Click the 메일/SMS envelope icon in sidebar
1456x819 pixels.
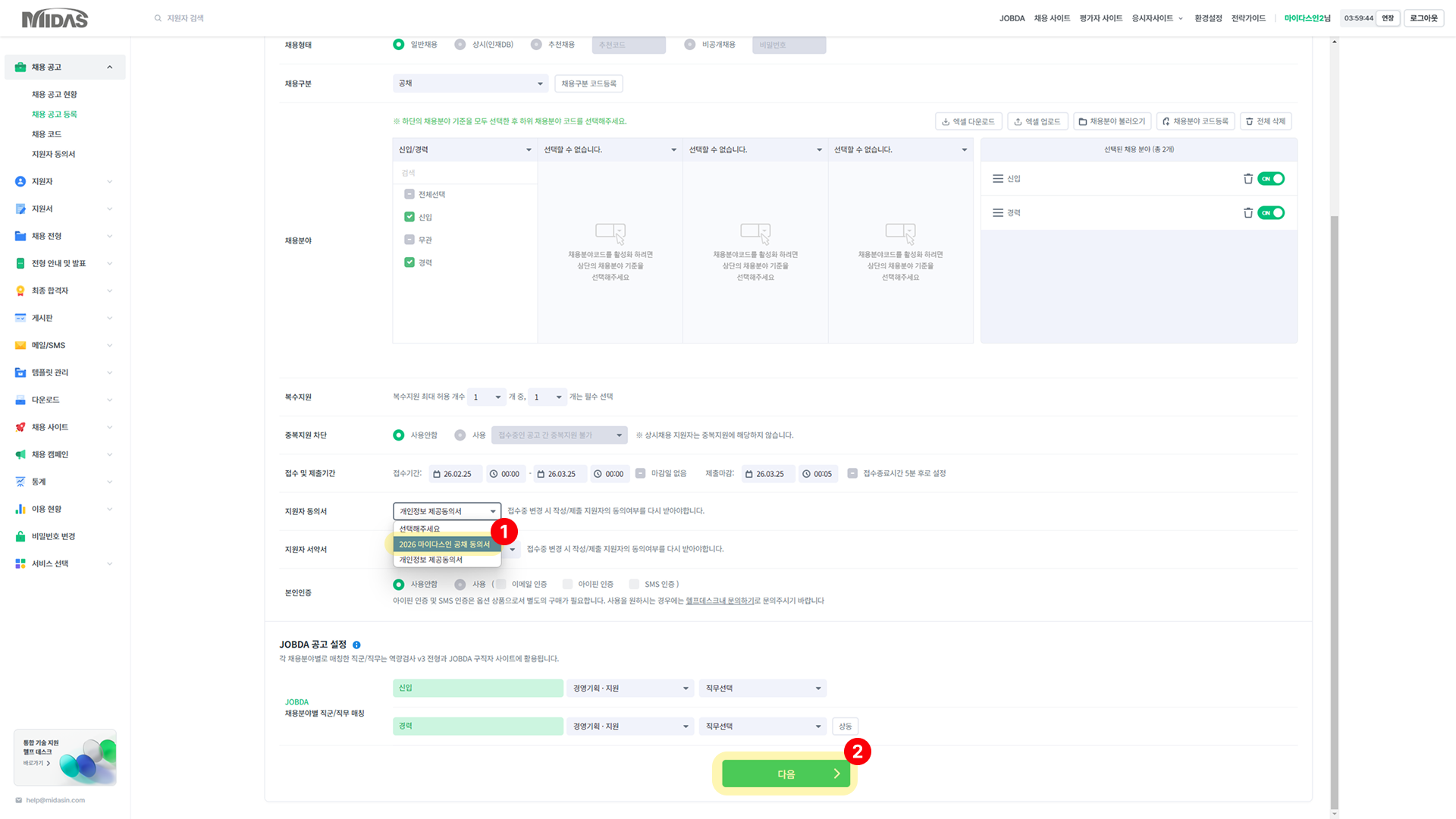20,346
